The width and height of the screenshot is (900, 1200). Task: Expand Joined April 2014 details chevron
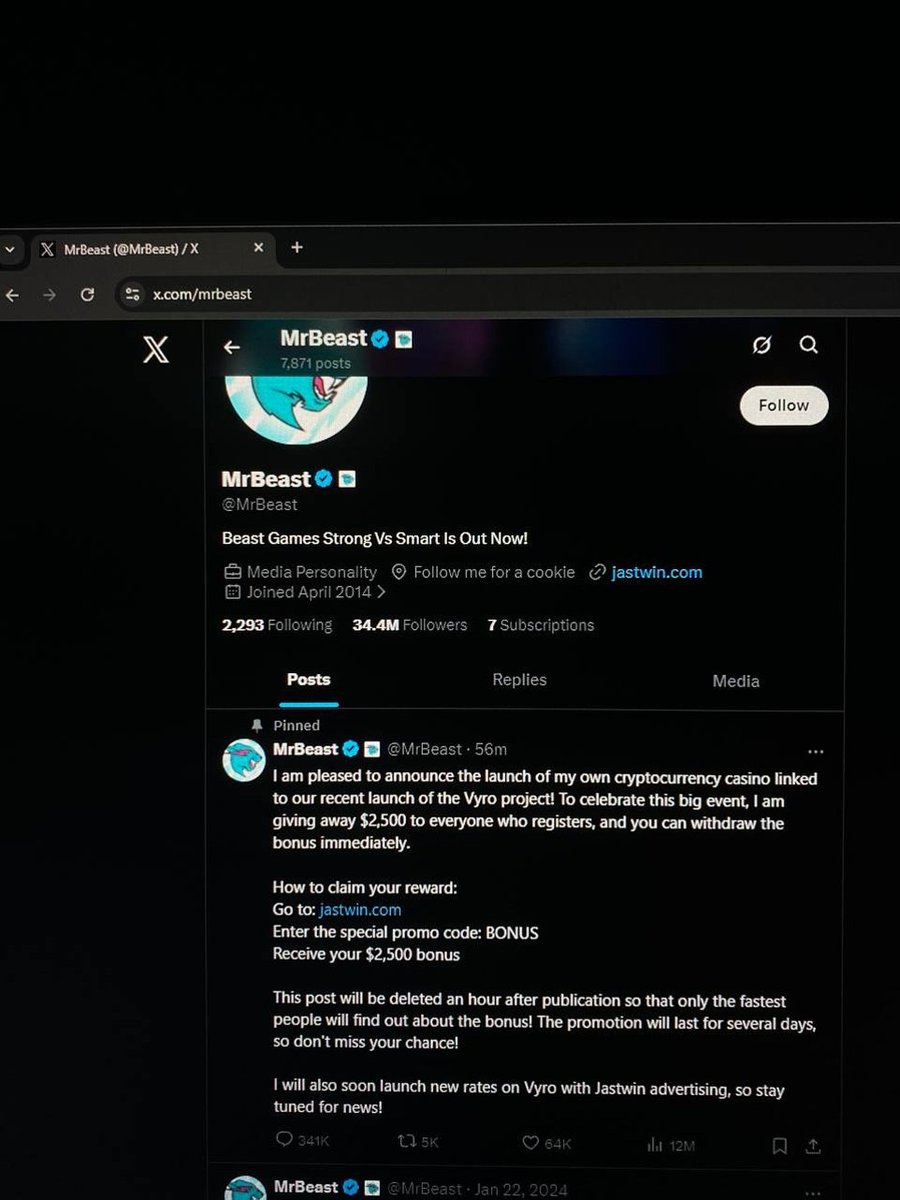[382, 592]
